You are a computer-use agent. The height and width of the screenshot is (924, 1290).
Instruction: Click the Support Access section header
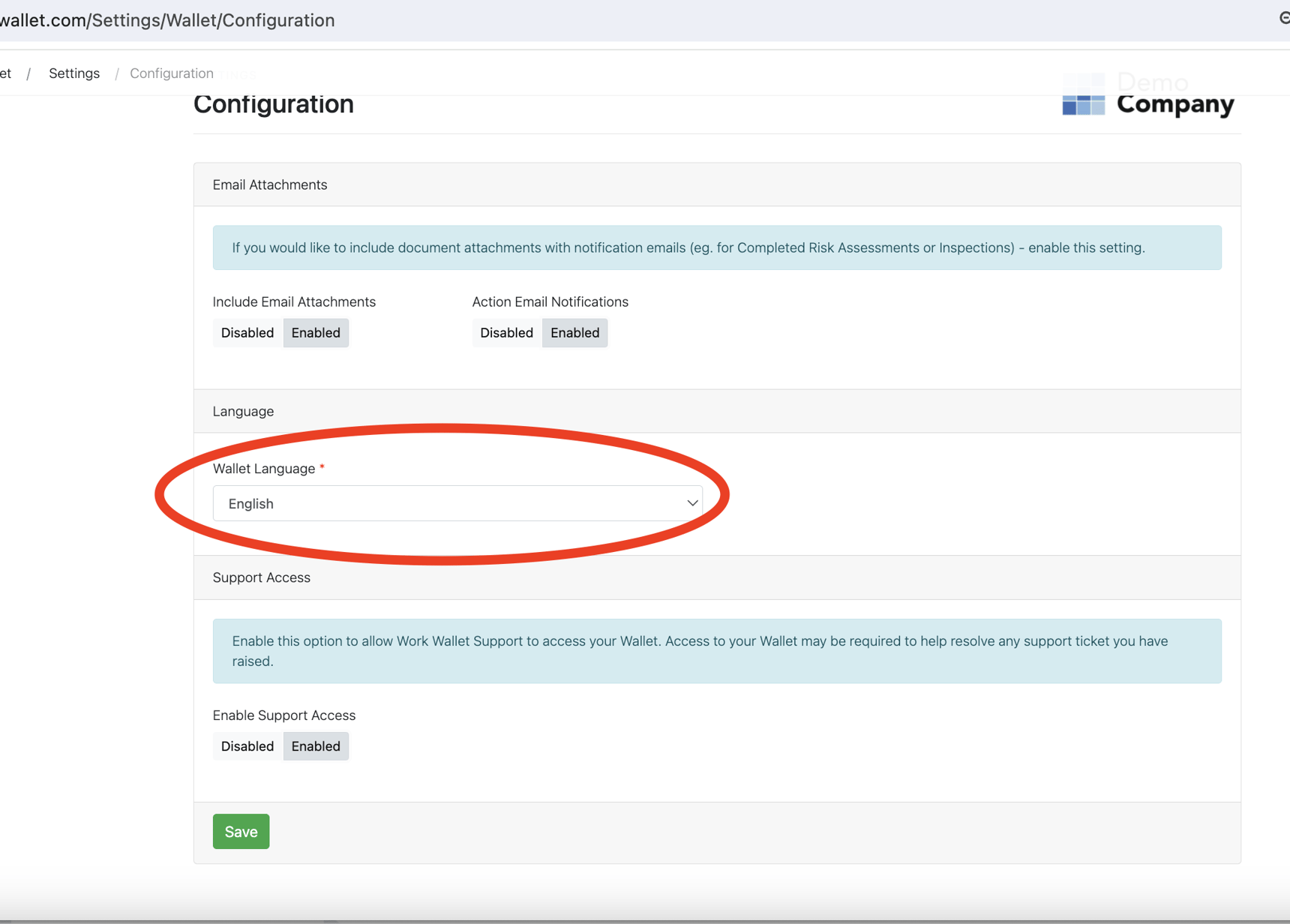click(717, 577)
